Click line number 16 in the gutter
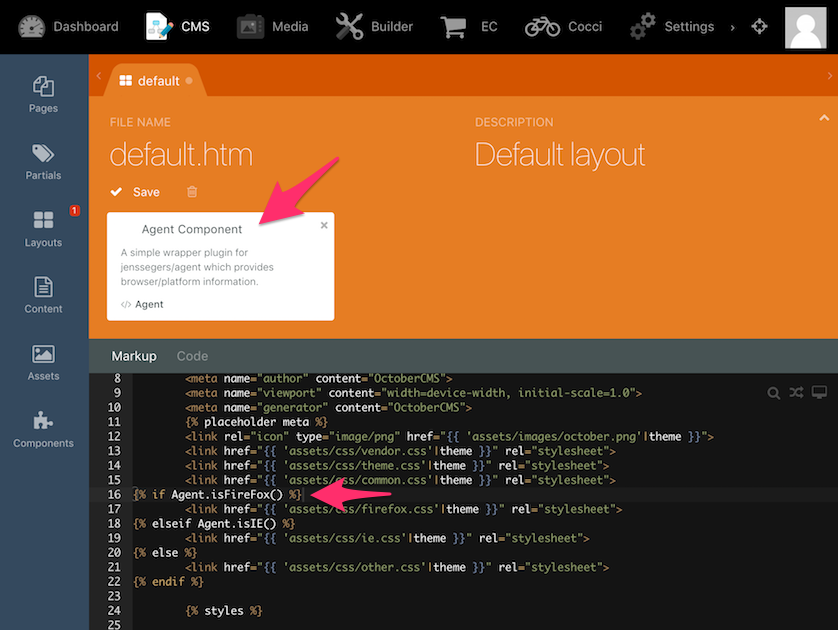This screenshot has height=630, width=838. point(114,495)
